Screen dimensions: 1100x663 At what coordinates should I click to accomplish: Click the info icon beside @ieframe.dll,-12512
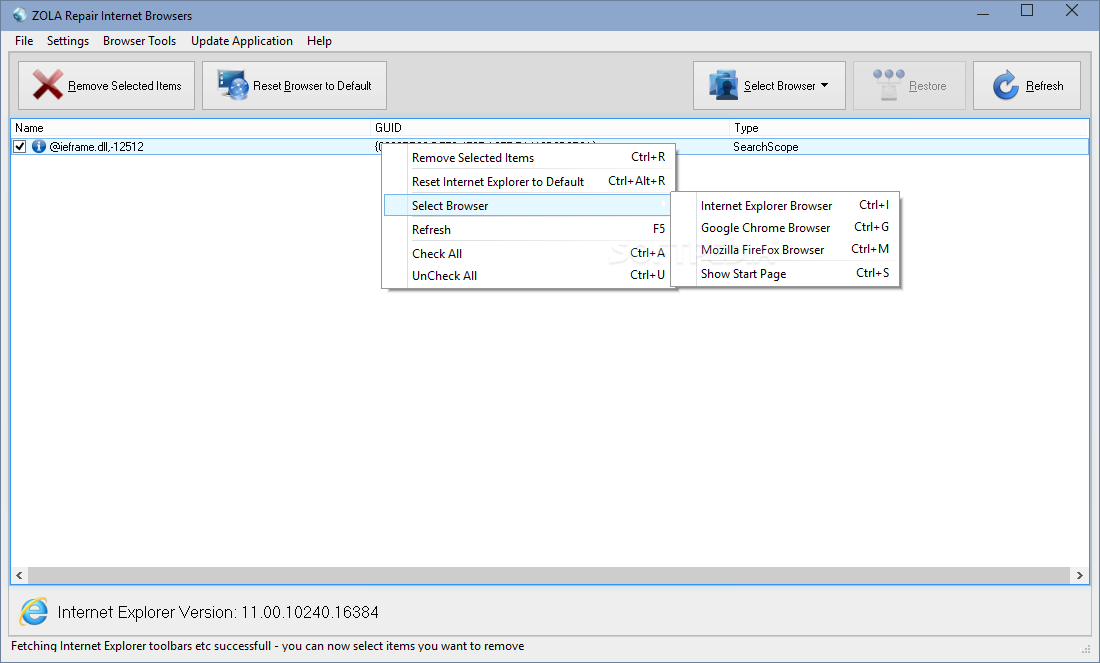pyautogui.click(x=39, y=147)
